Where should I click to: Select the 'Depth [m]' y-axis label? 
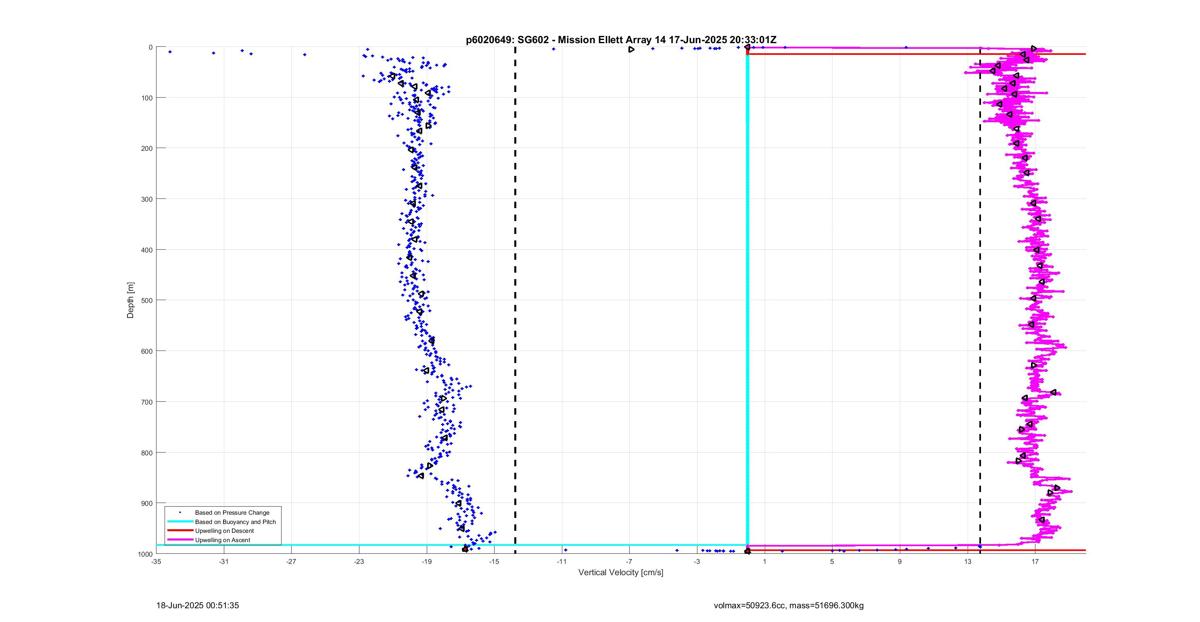131,300
